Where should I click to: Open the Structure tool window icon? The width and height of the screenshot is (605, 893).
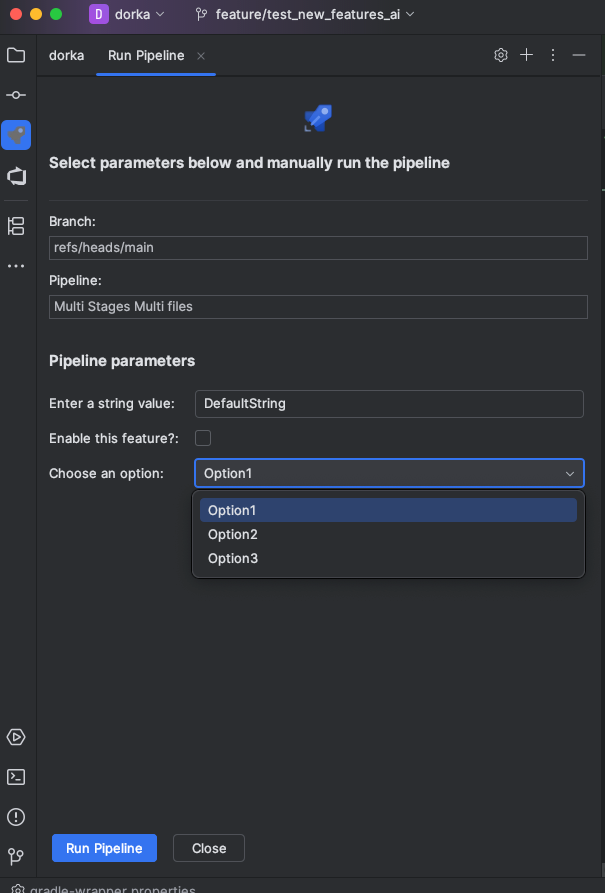coord(16,226)
